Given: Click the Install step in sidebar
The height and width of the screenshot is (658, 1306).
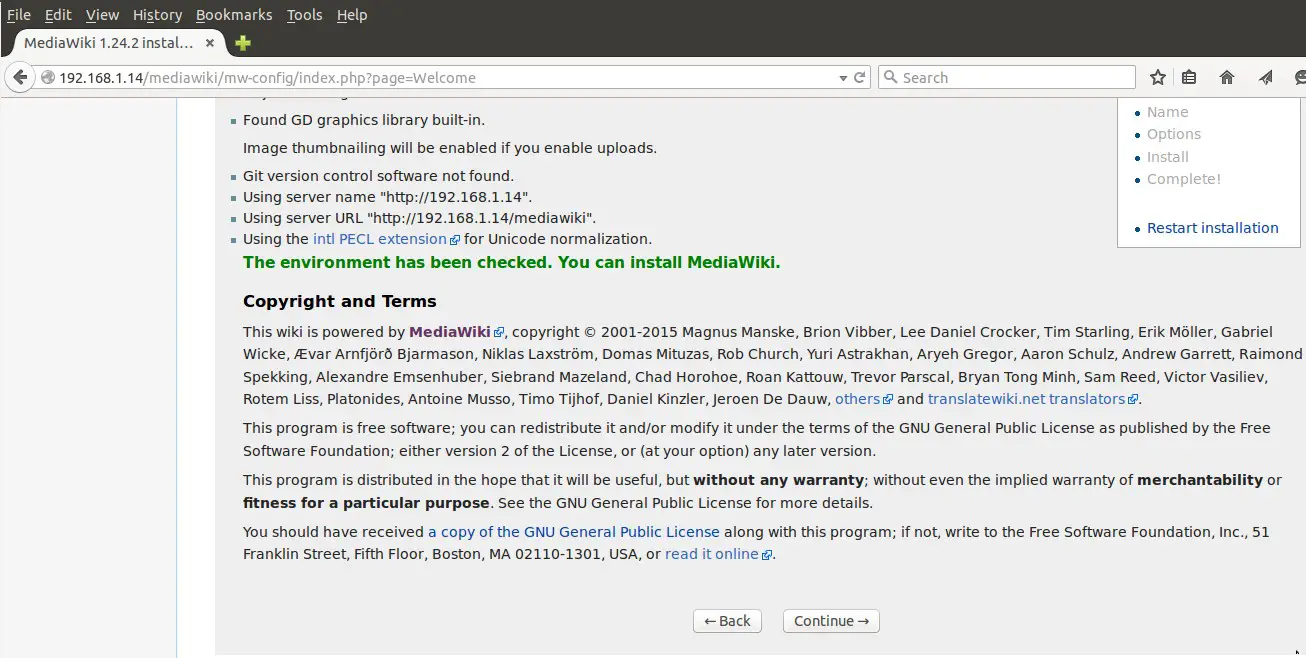Looking at the screenshot, I should [x=1168, y=157].
